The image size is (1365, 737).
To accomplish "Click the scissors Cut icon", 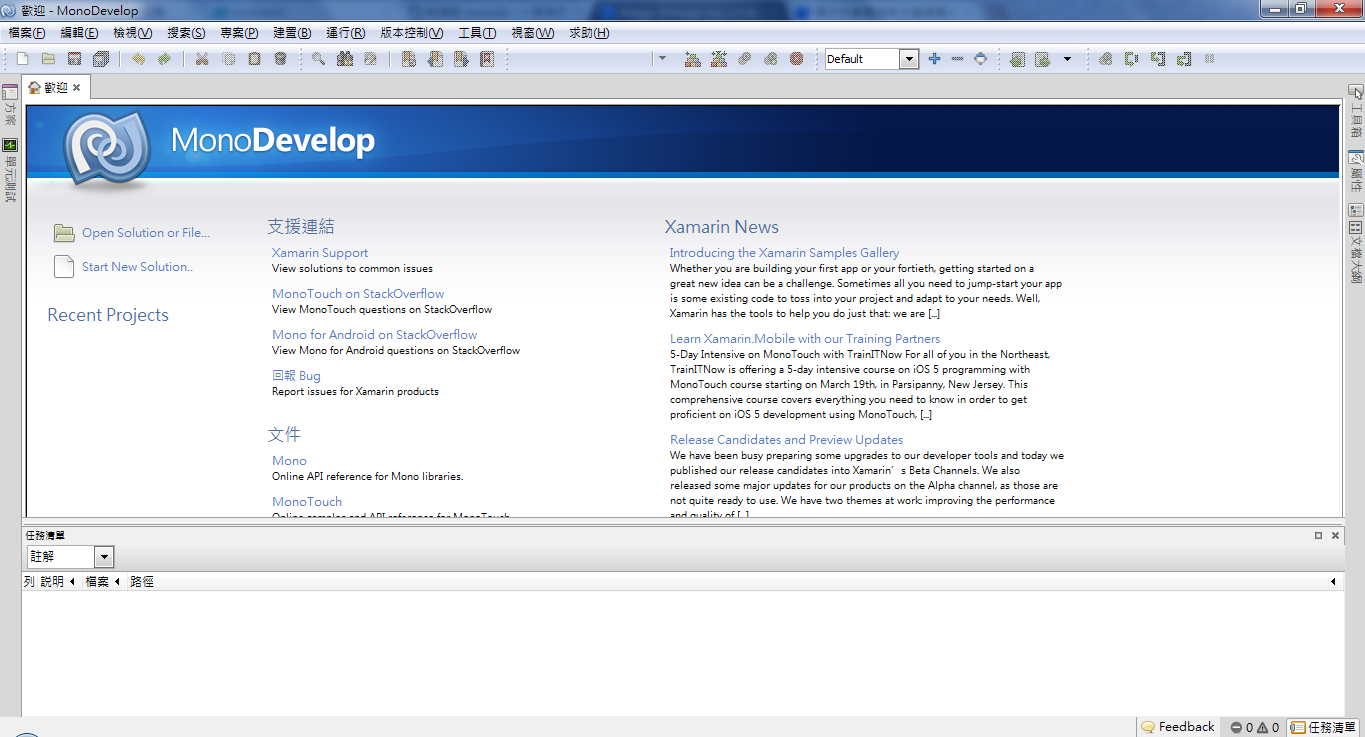I will click(202, 59).
